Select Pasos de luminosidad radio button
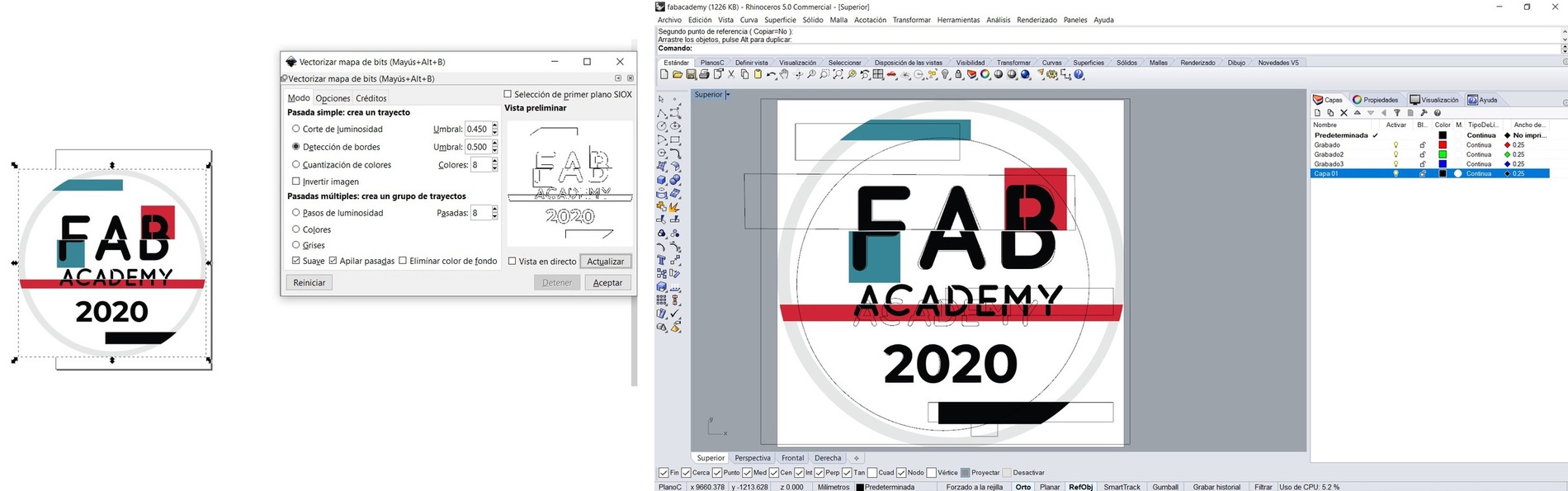The height and width of the screenshot is (491, 1568). (x=295, y=212)
